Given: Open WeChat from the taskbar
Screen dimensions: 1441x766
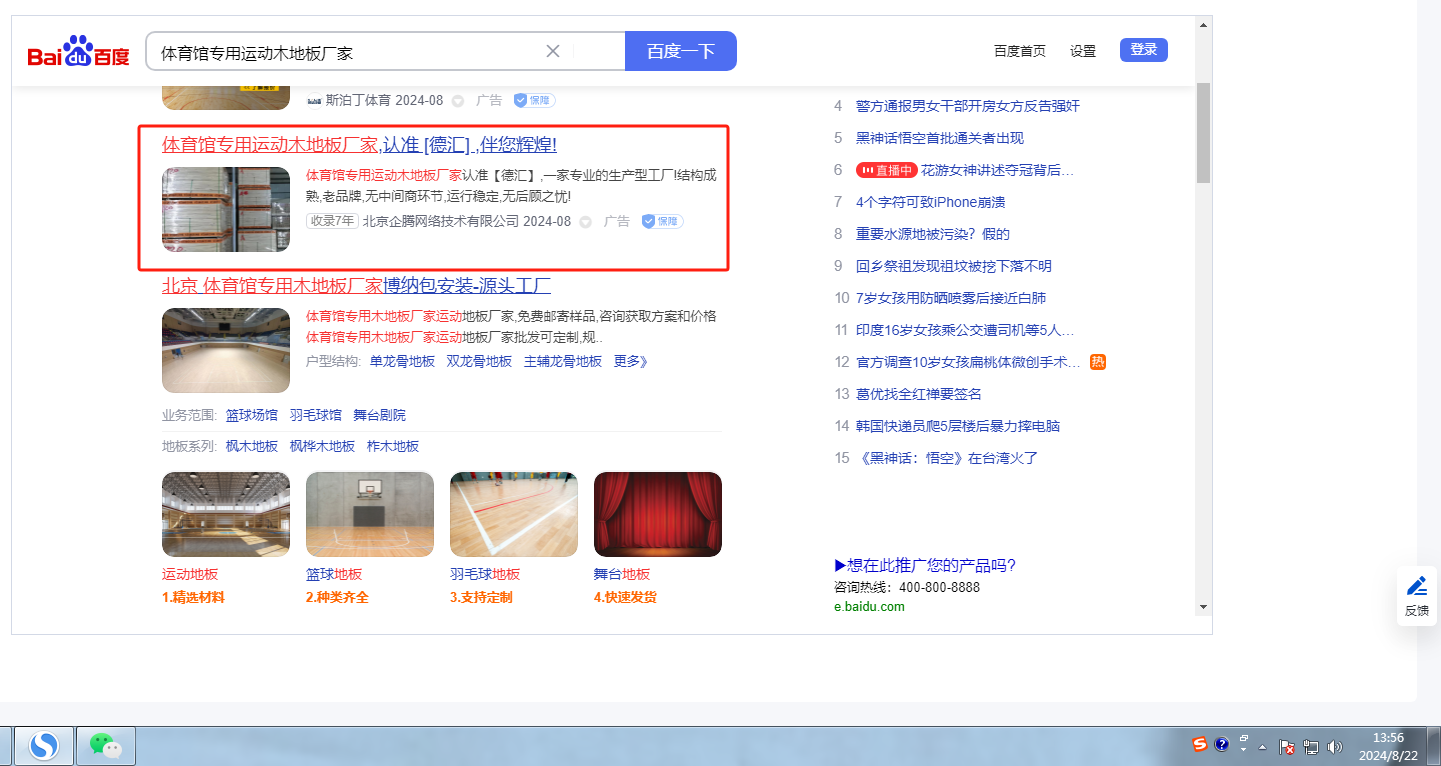Looking at the screenshot, I should pos(105,745).
